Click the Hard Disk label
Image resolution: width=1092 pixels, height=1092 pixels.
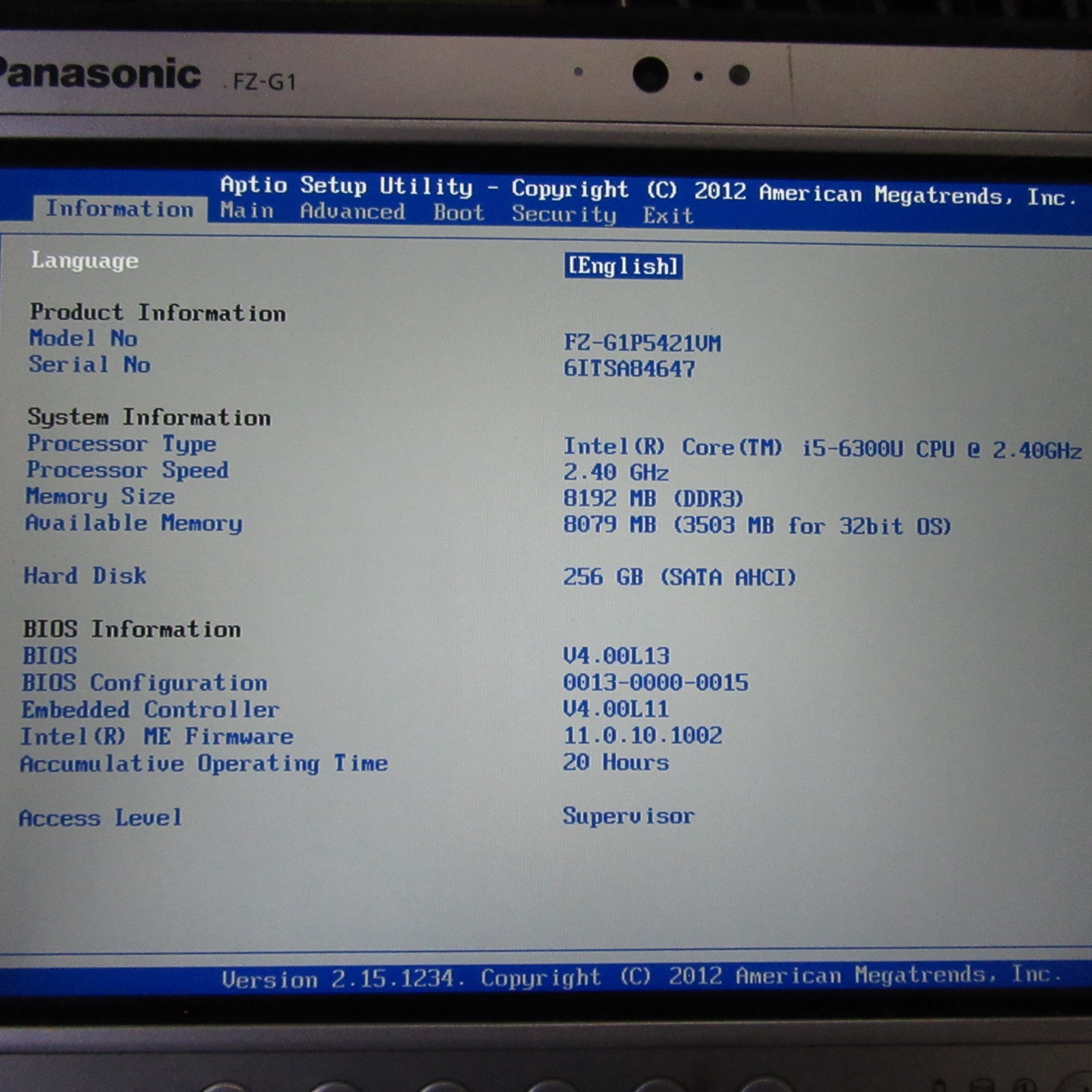click(x=85, y=576)
